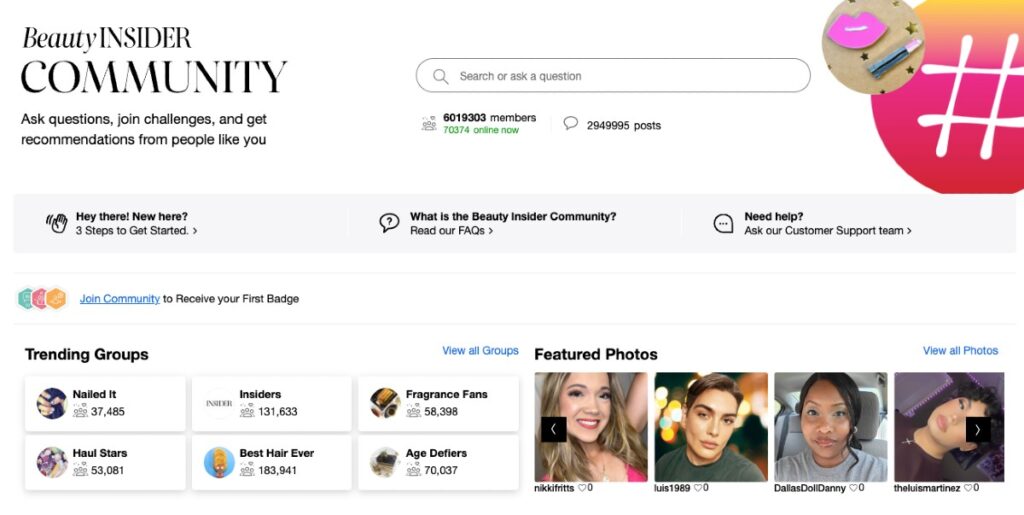
Task: Click the circular lips and mascara image
Action: point(873,44)
